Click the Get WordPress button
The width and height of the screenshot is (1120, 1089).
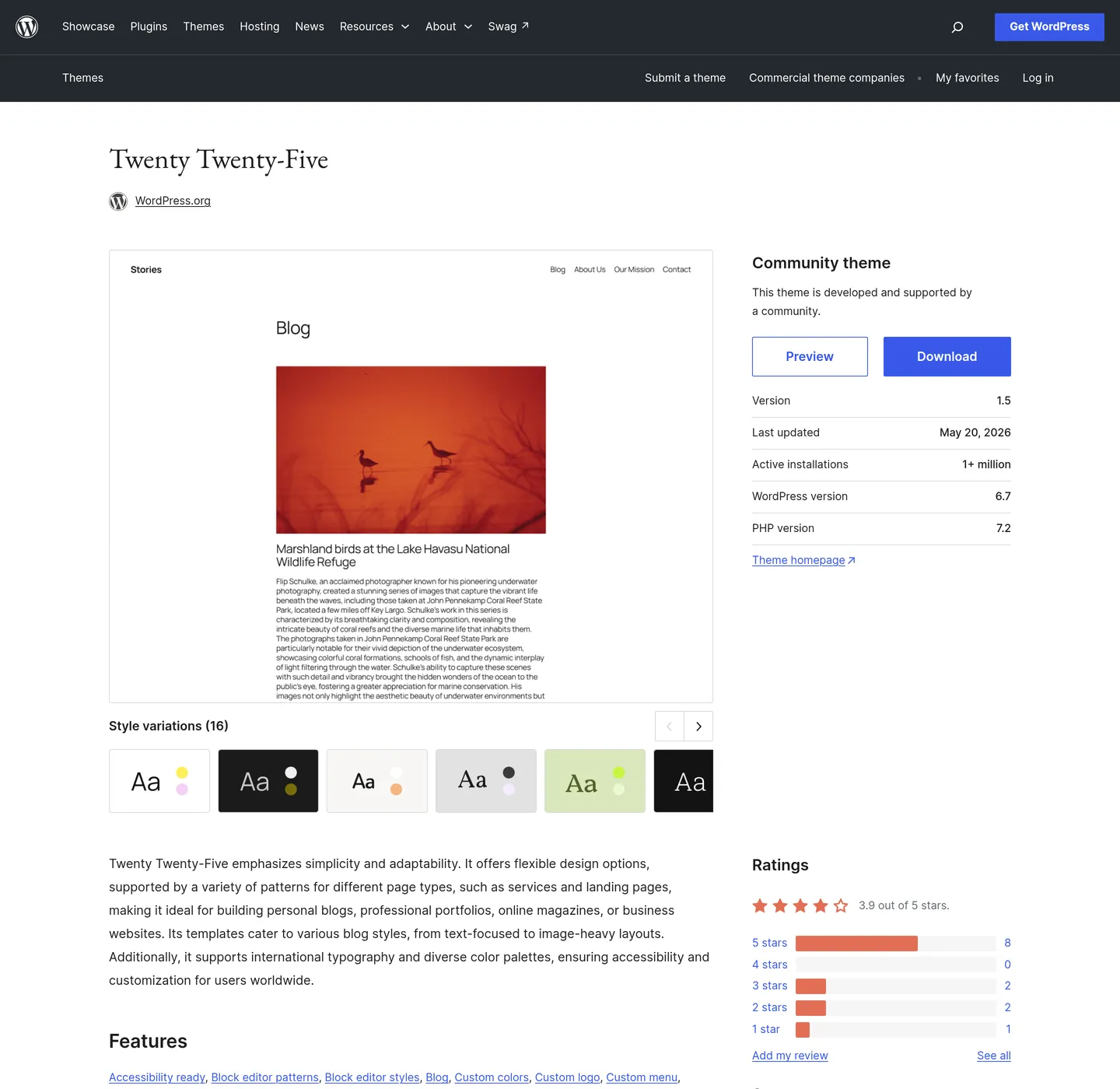click(1049, 27)
